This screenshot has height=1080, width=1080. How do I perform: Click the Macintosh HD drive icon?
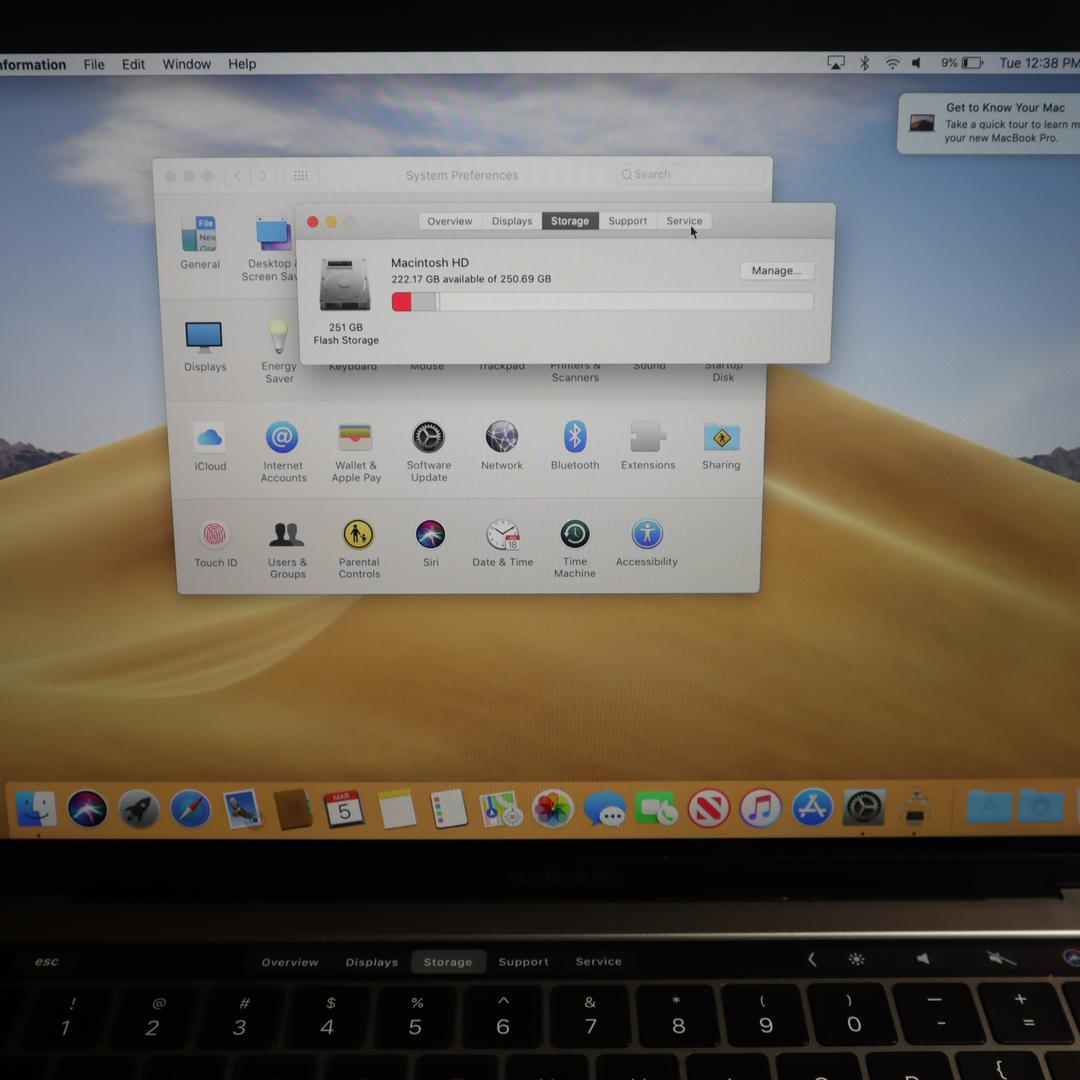345,284
